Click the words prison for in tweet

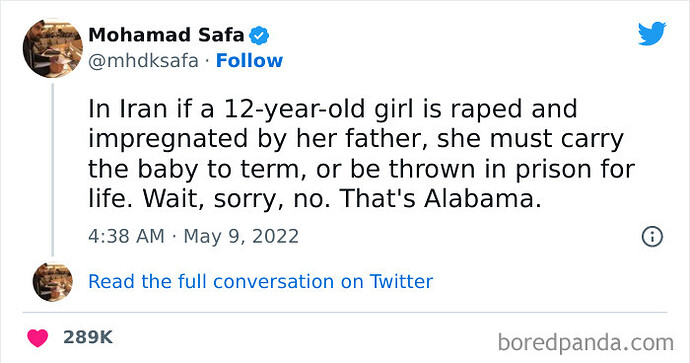pyautogui.click(x=575, y=170)
